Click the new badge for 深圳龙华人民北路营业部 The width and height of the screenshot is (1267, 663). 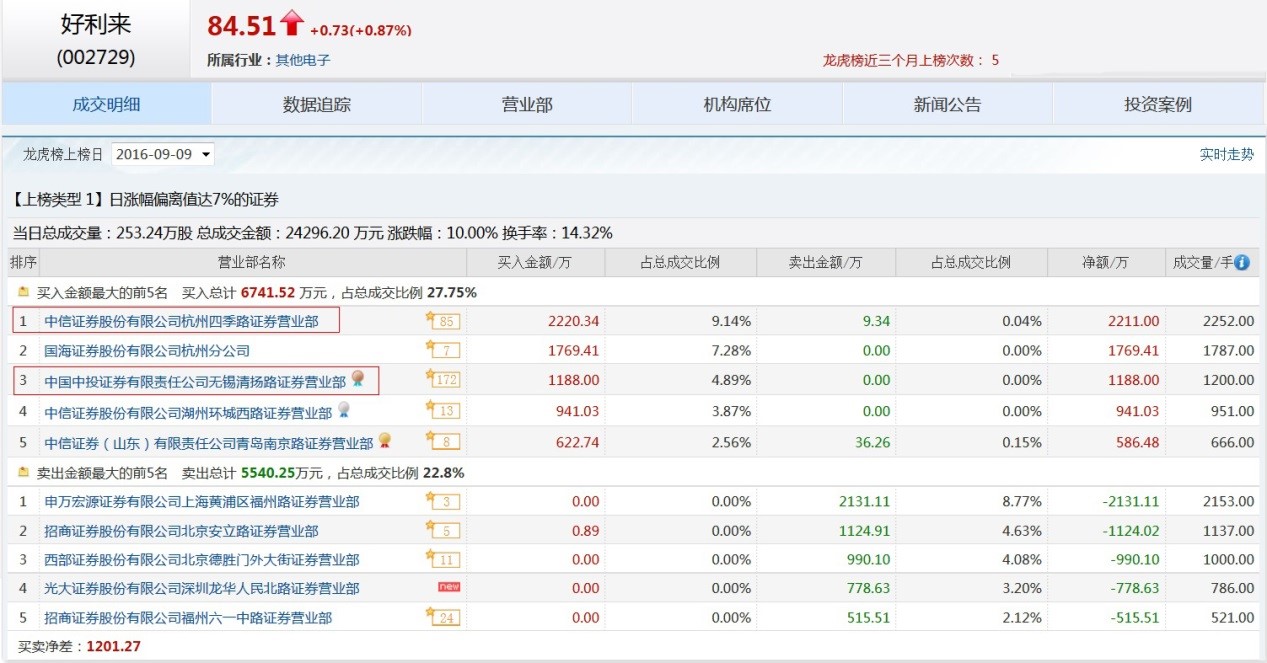point(449,587)
